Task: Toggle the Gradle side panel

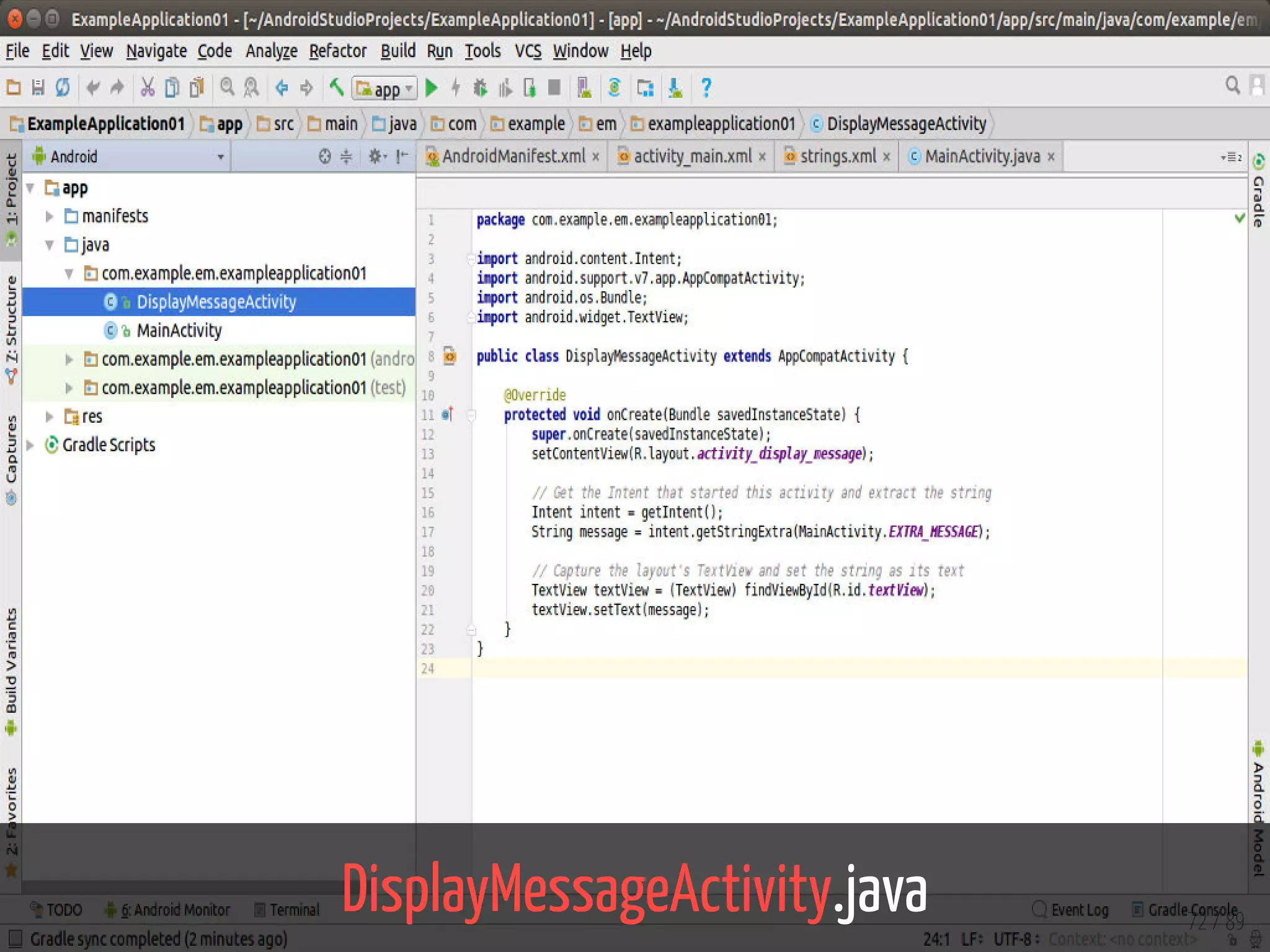Action: (1258, 190)
